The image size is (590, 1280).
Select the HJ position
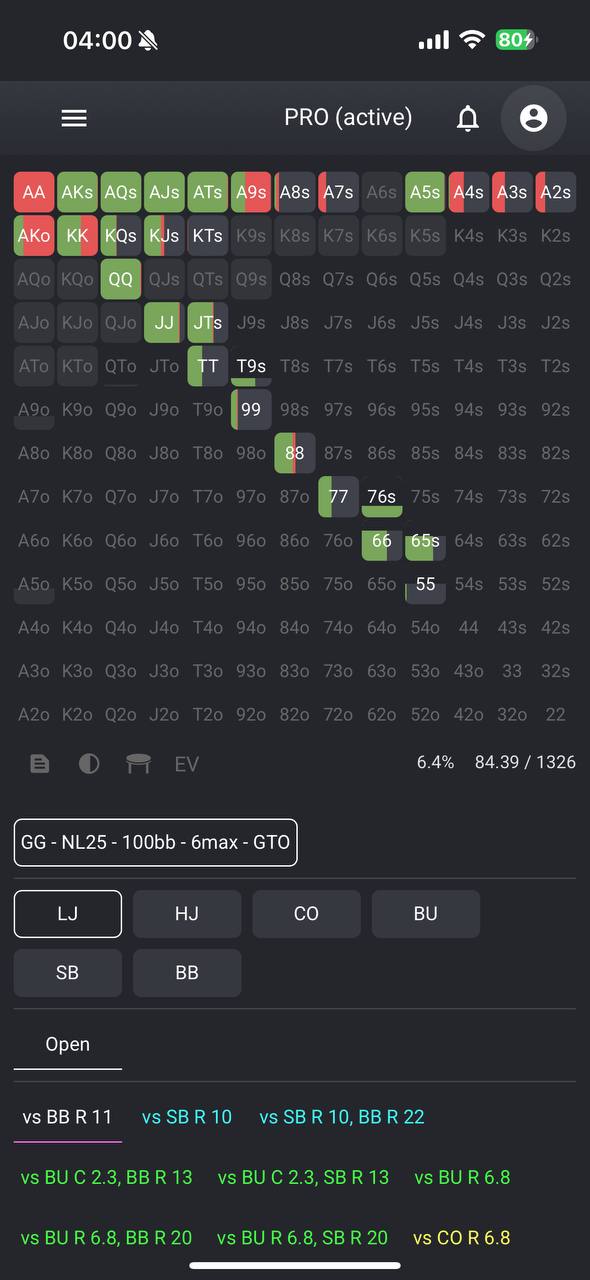[x=187, y=914]
